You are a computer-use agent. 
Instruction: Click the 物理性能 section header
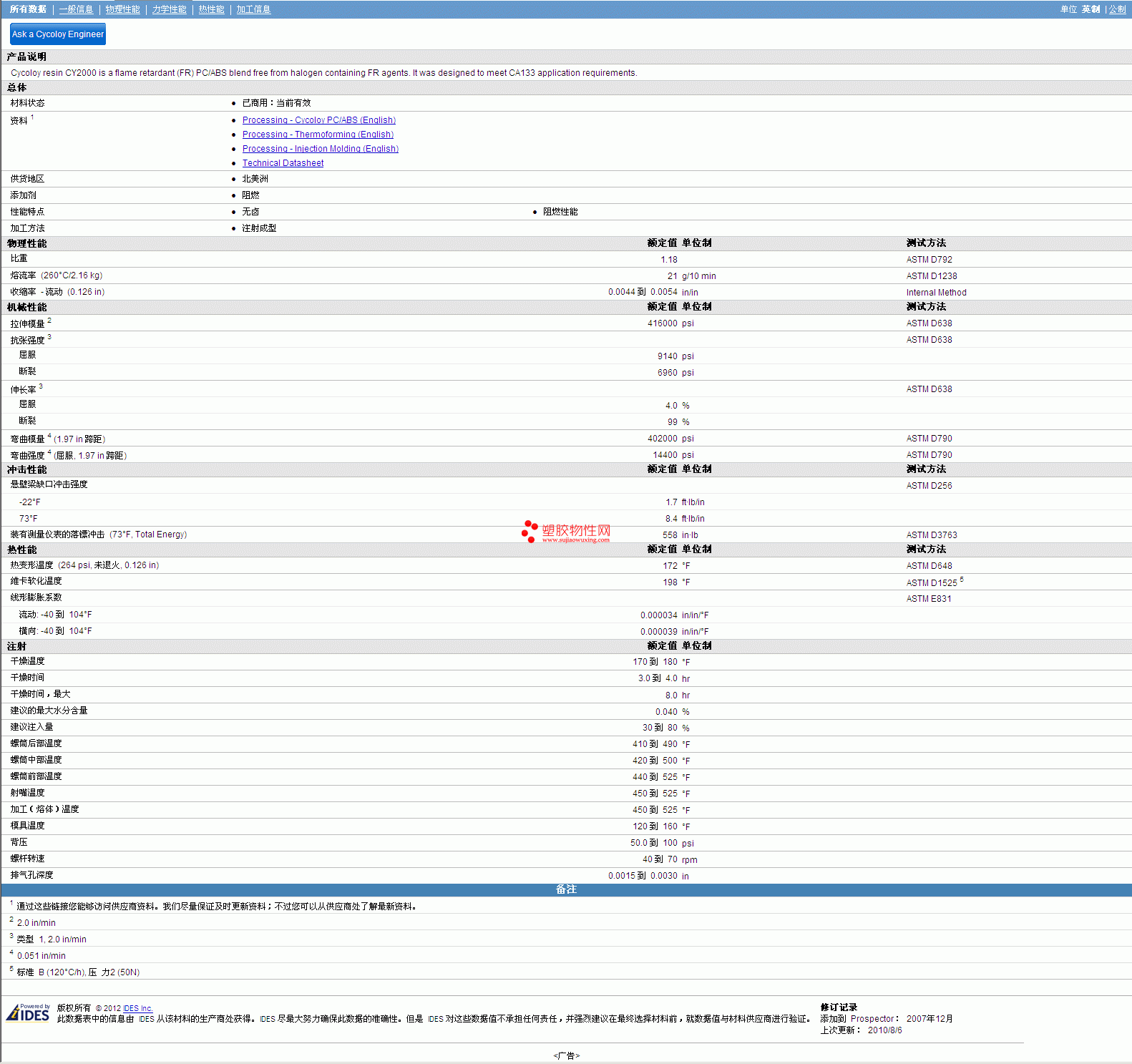point(26,243)
